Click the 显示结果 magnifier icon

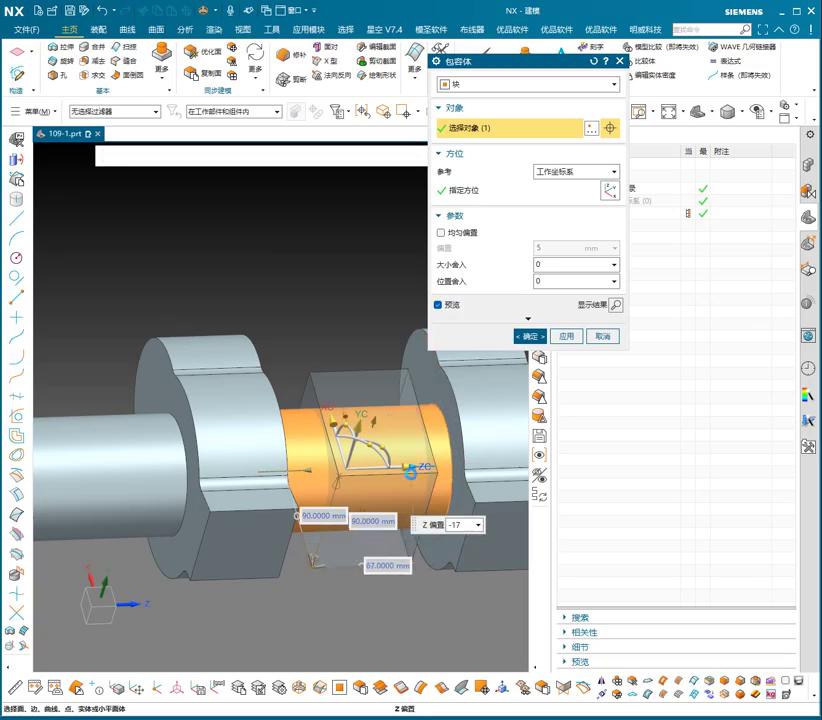(616, 305)
